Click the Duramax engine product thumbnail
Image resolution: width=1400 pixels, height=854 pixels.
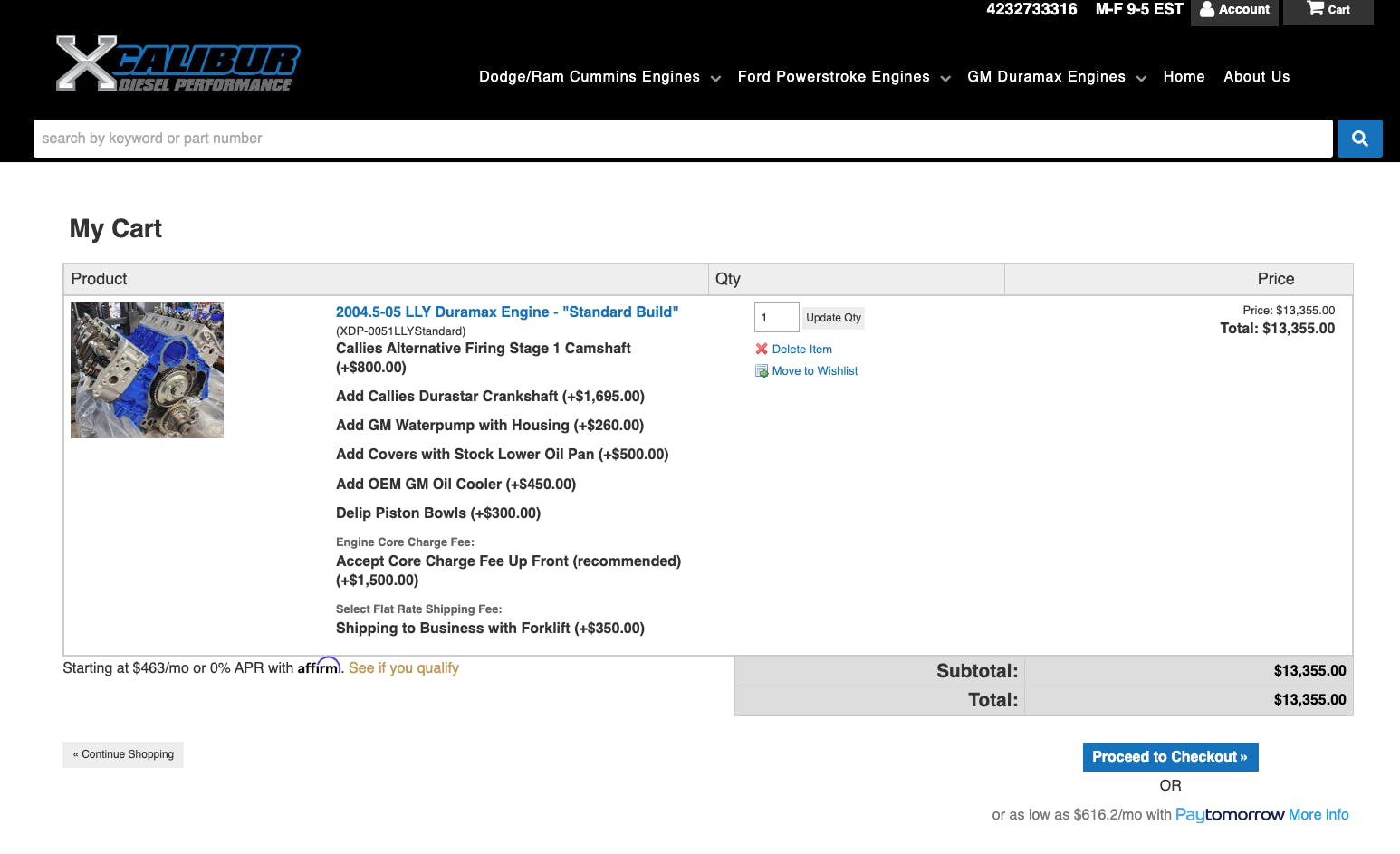(x=147, y=370)
